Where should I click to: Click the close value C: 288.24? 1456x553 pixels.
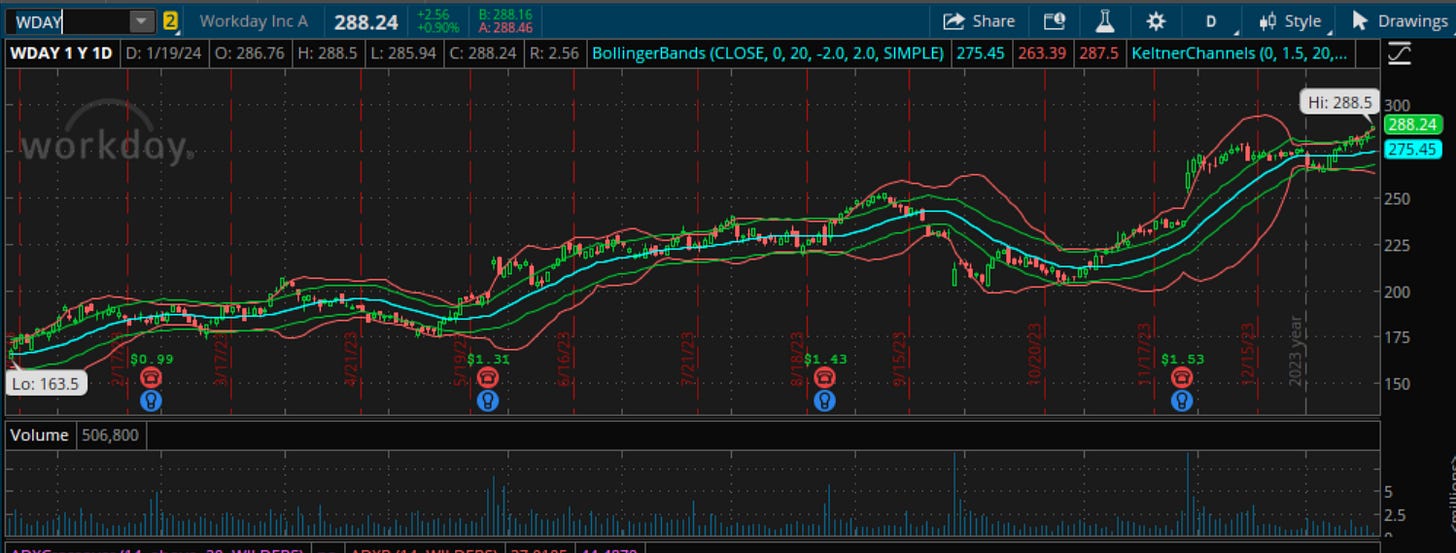(x=483, y=52)
